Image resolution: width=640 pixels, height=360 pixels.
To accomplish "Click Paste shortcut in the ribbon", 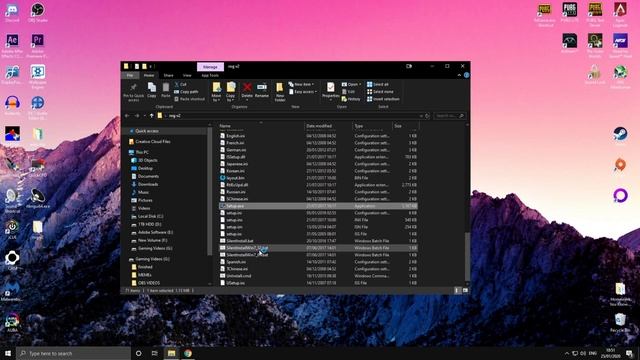I will pyautogui.click(x=189, y=99).
